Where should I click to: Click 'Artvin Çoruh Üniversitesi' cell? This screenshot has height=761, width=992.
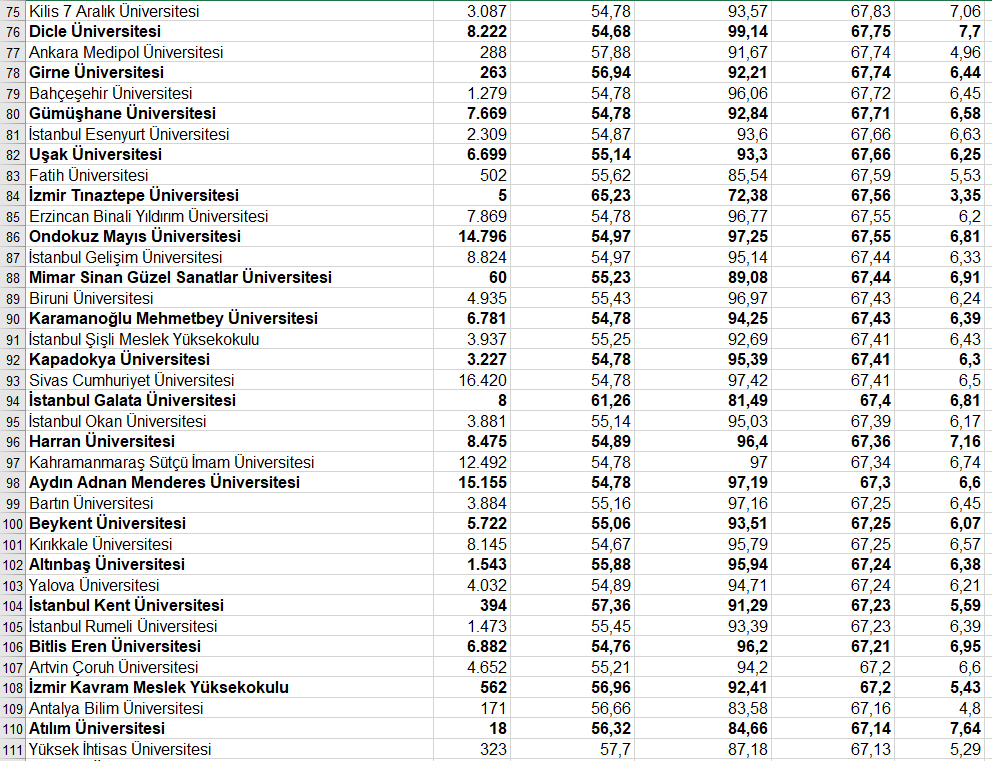click(229, 667)
